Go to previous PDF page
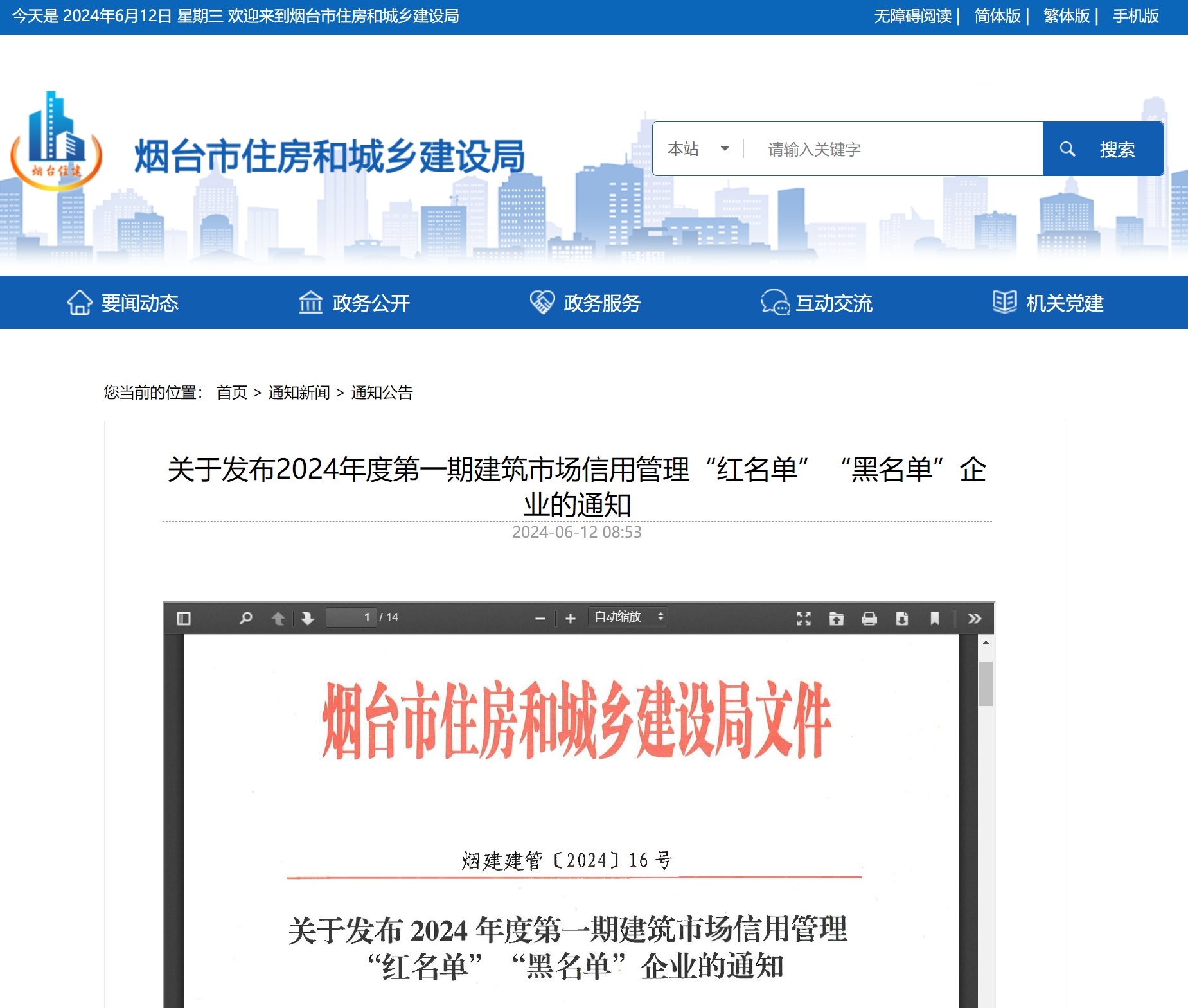 pyautogui.click(x=278, y=618)
